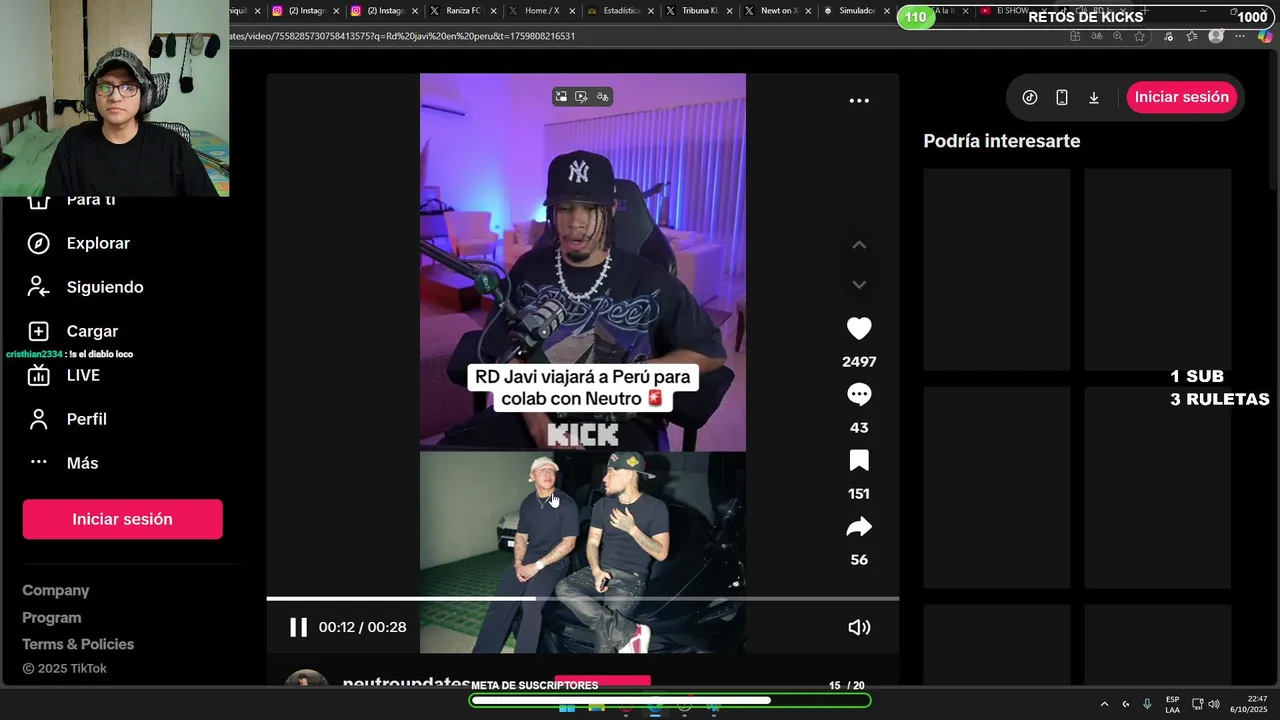Screen dimensions: 1280x720
Task: Click the Siguiendo person icon
Action: pyautogui.click(x=38, y=287)
